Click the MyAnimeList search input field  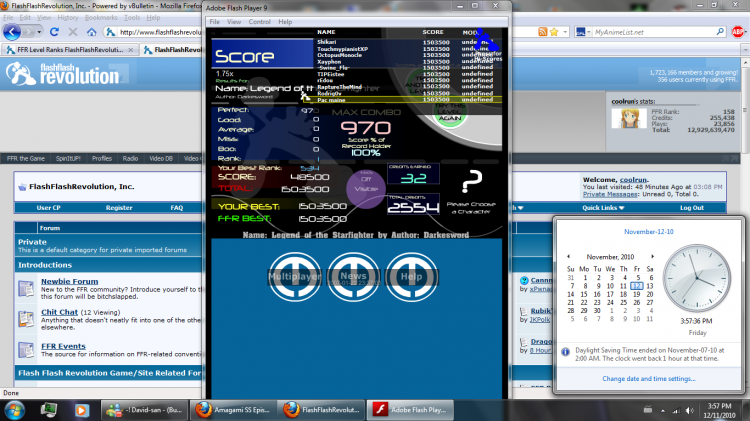pos(653,32)
